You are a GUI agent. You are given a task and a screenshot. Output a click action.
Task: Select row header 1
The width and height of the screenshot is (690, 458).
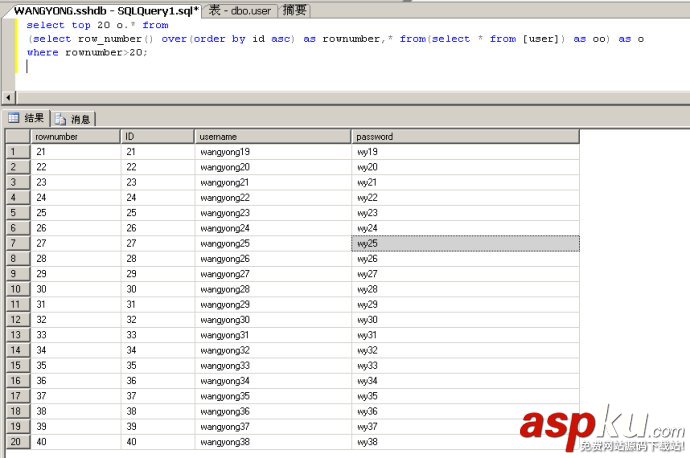click(18, 152)
